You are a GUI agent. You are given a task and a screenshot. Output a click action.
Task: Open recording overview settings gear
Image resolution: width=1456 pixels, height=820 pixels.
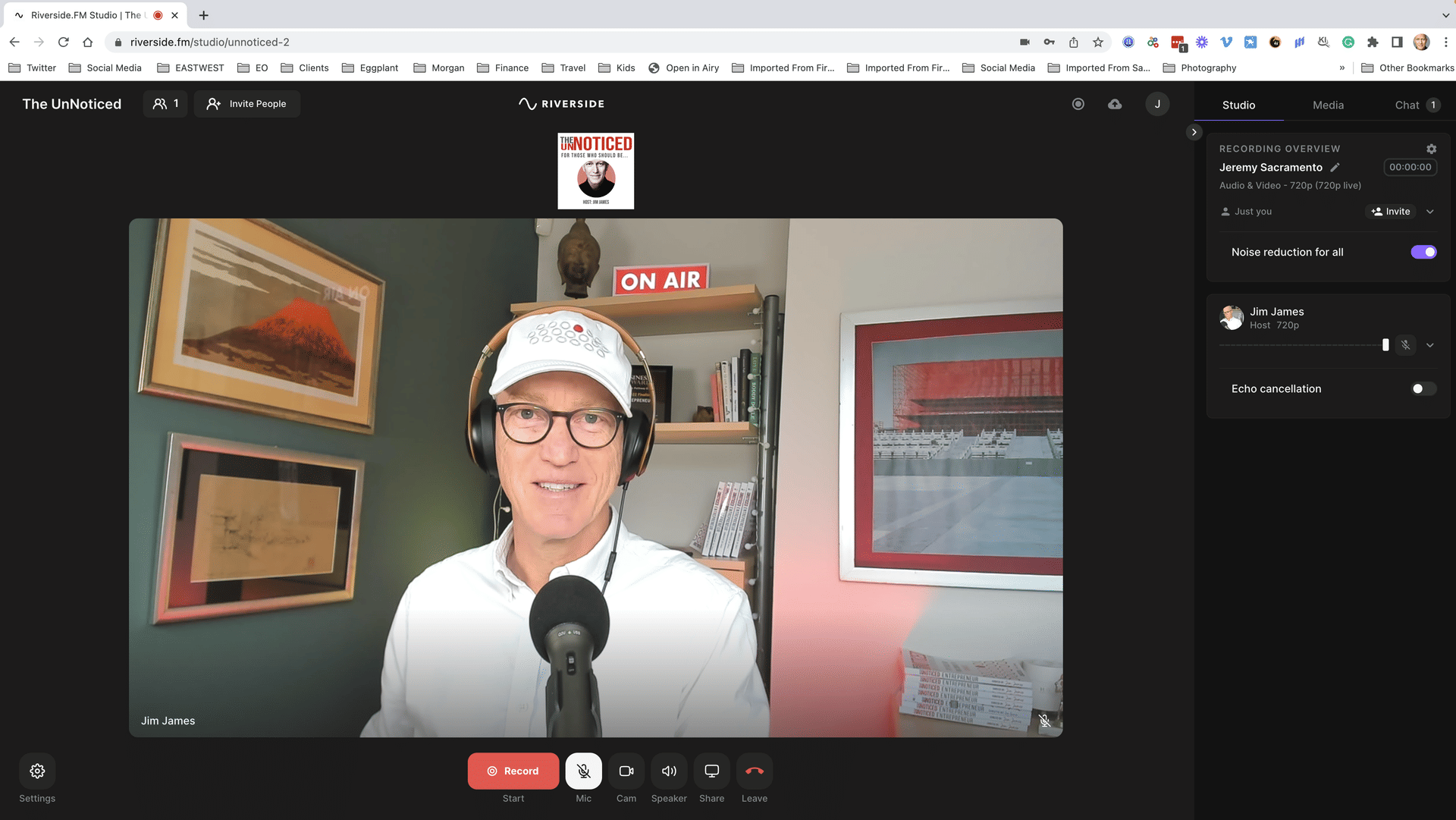coord(1431,149)
